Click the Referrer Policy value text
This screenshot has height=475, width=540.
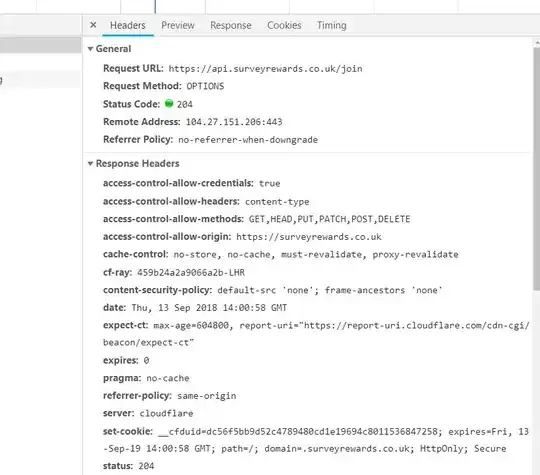(x=248, y=140)
